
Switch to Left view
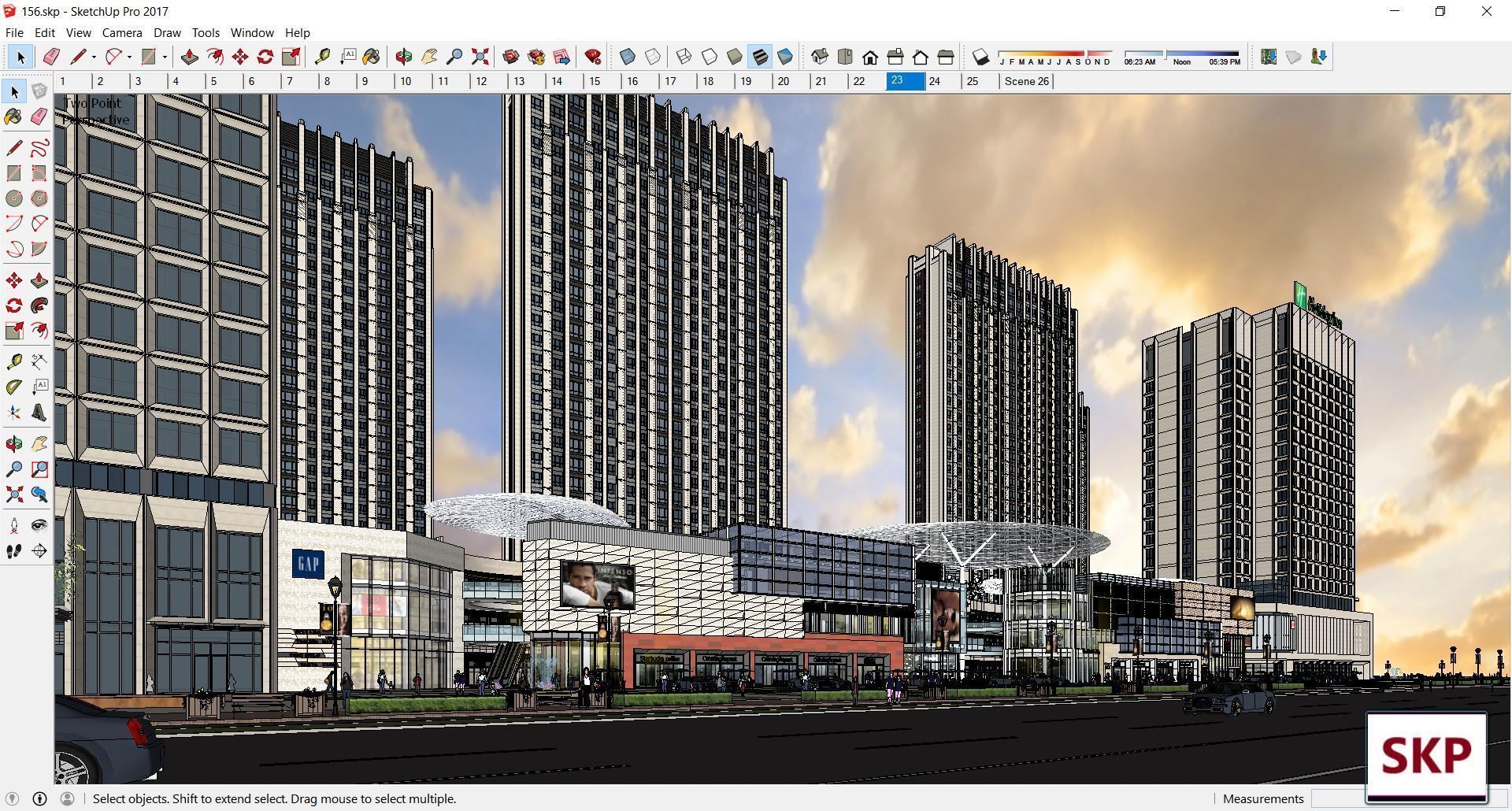tap(946, 57)
